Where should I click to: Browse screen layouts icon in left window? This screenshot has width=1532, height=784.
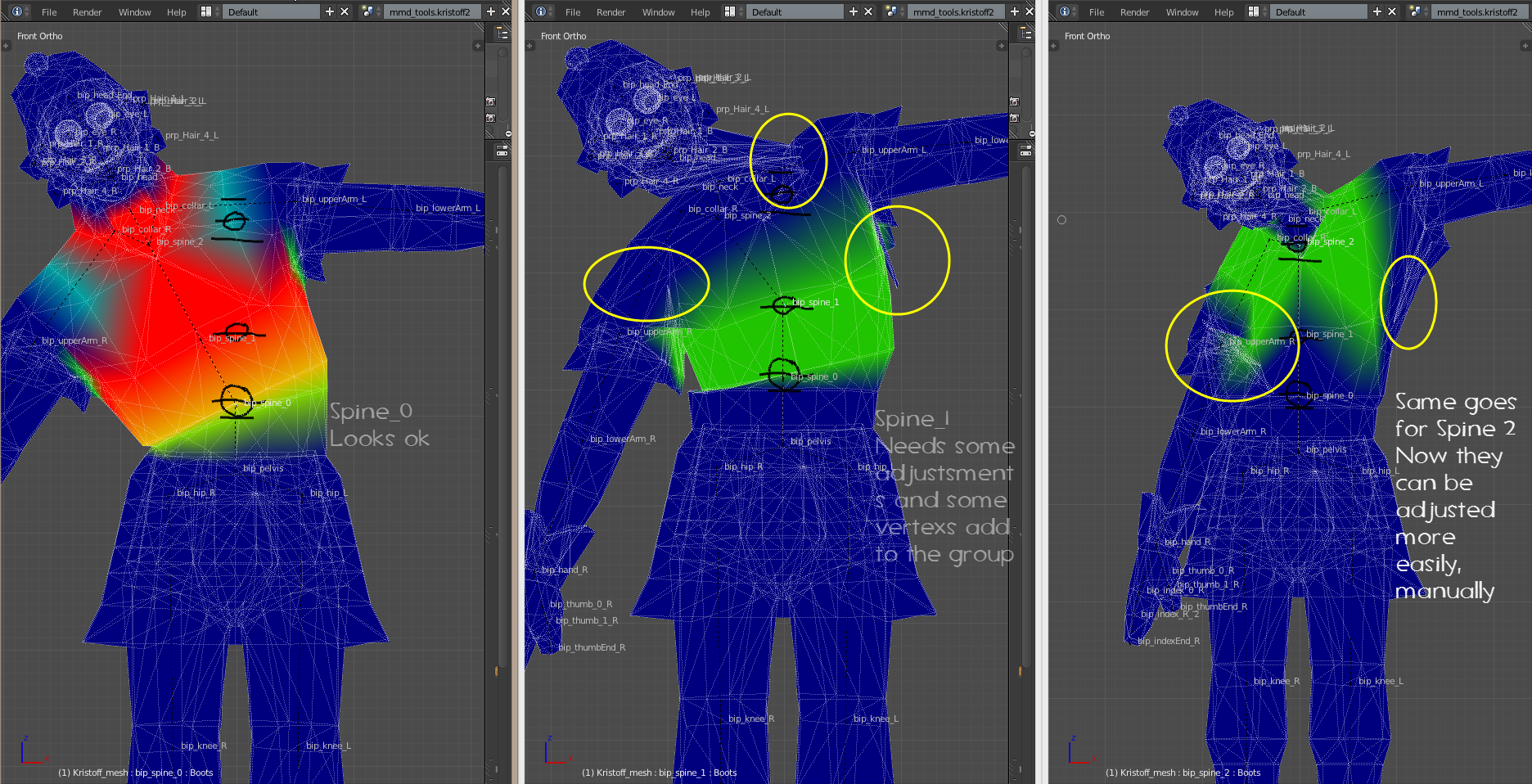(208, 11)
